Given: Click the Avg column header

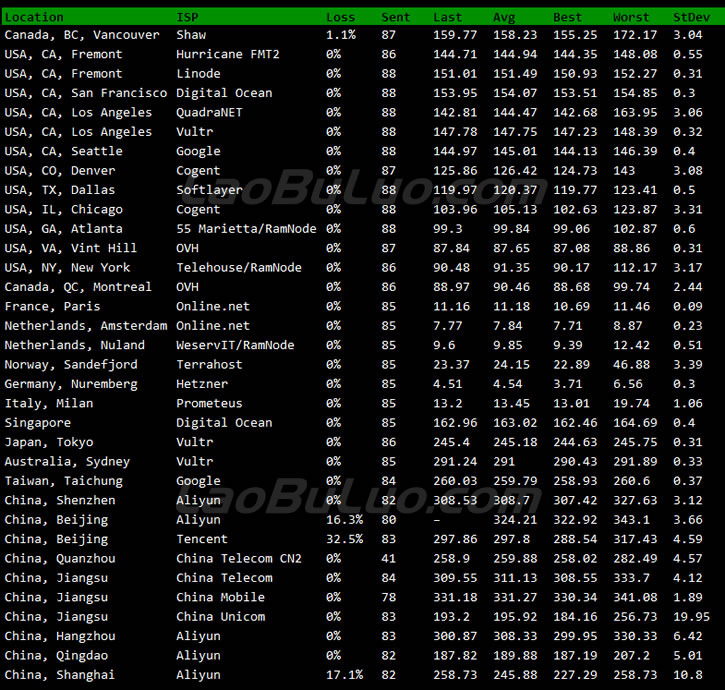Looking at the screenshot, I should click(504, 18).
